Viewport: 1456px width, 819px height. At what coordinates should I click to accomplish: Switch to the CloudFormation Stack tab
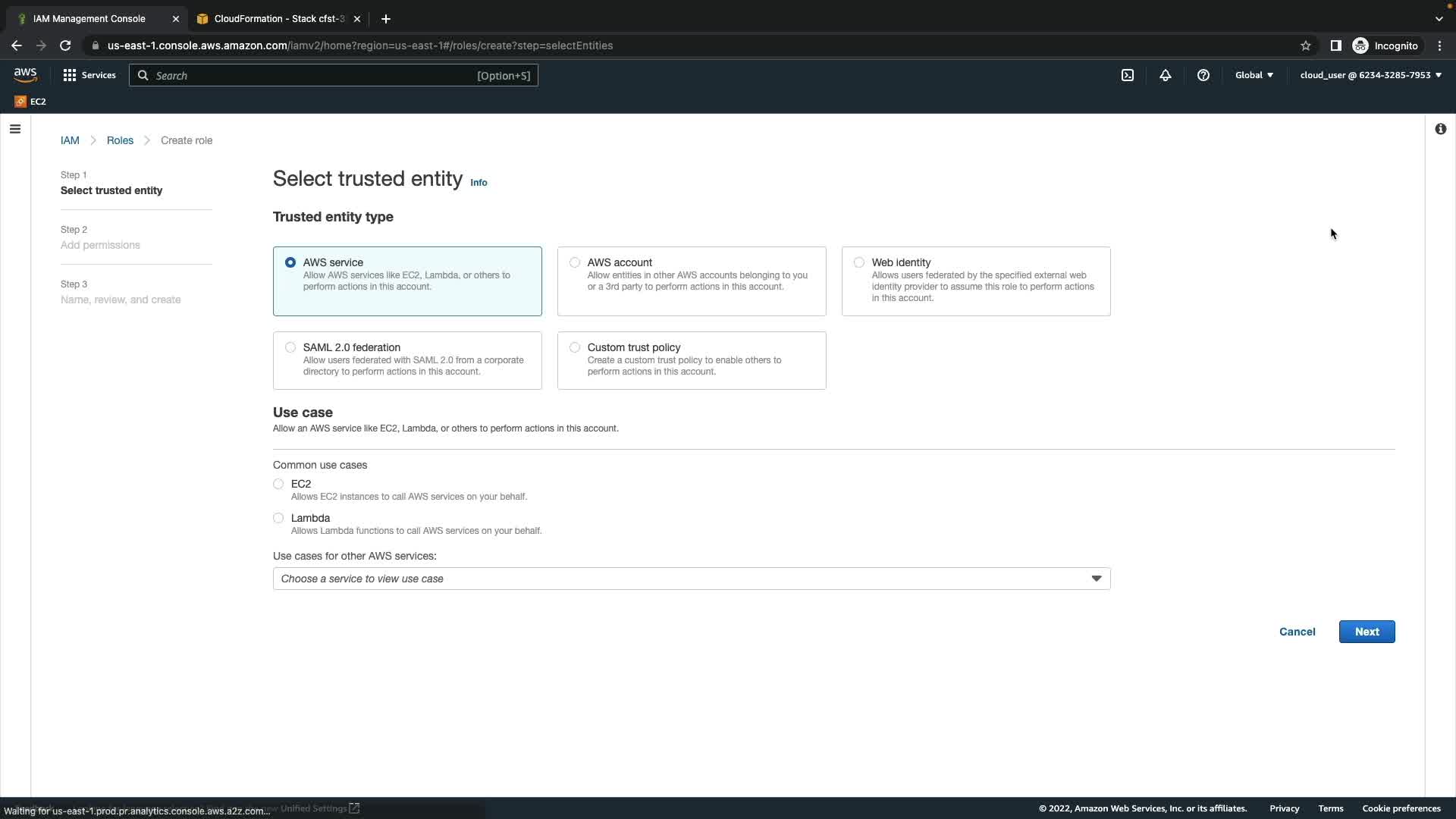coord(278,19)
